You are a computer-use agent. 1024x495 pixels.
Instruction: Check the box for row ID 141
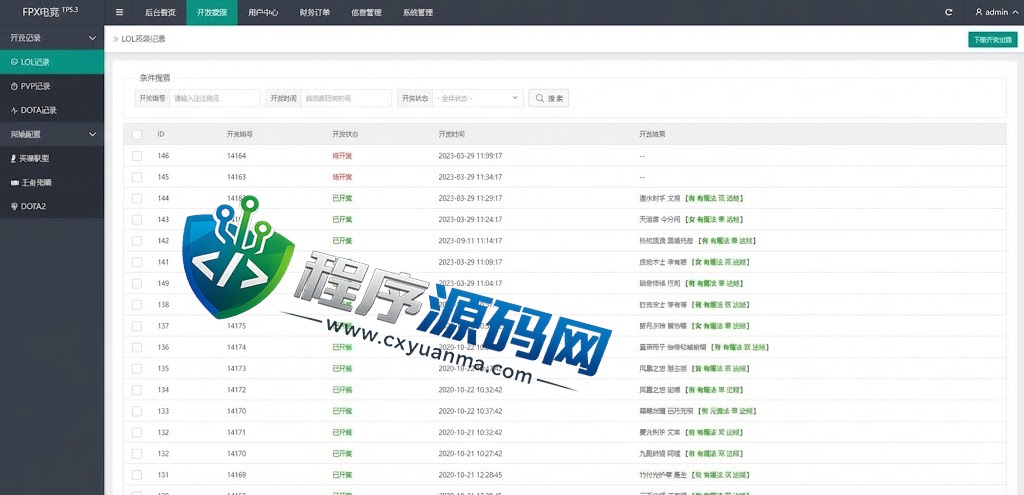[136, 262]
